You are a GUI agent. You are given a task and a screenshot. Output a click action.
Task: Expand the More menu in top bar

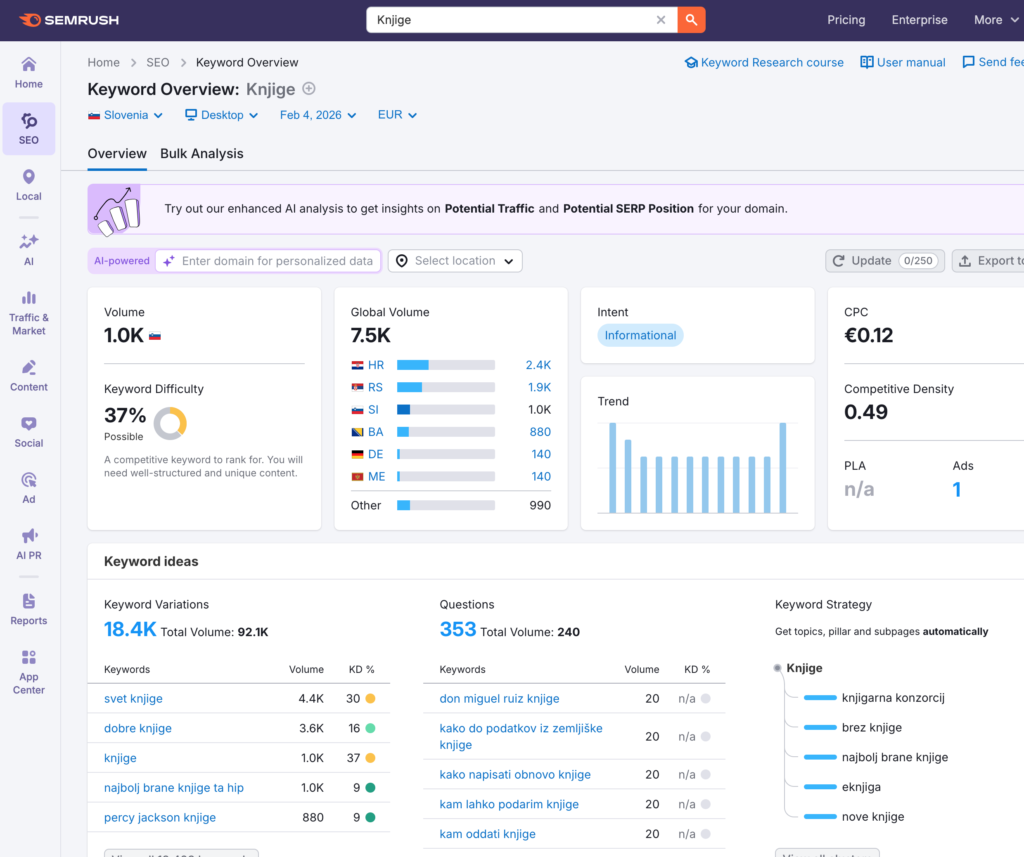996,20
